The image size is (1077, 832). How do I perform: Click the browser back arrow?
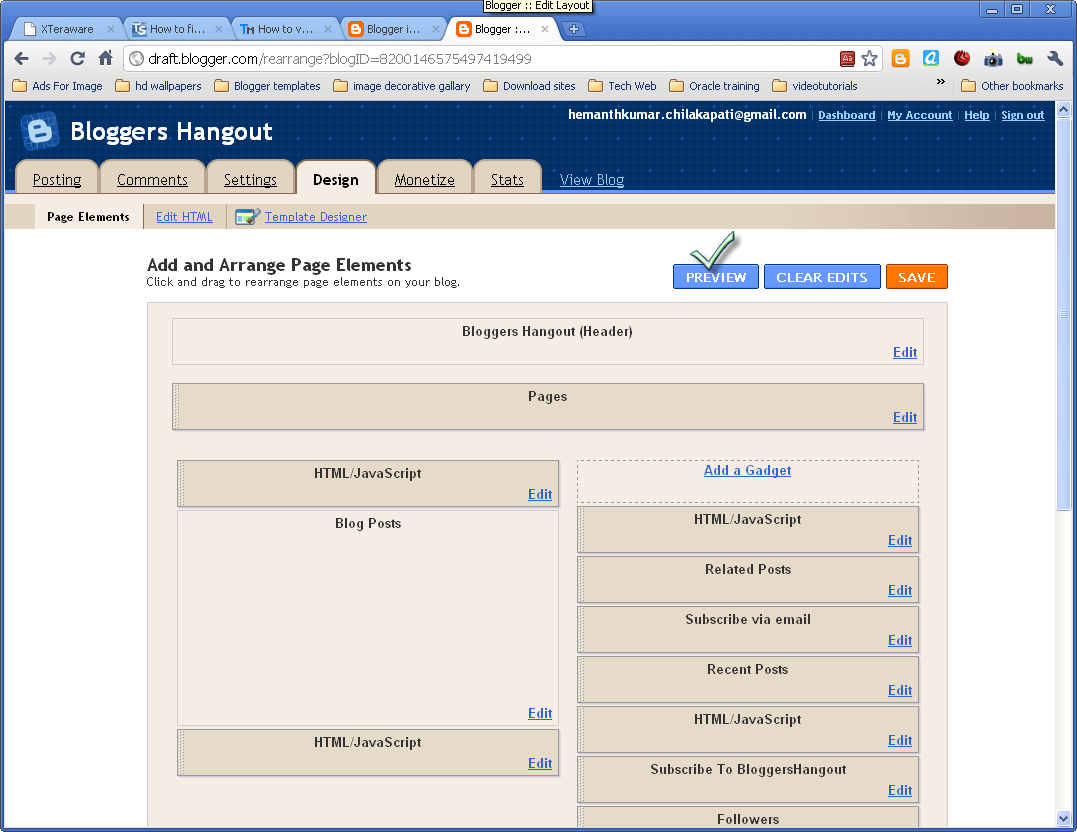coord(21,58)
